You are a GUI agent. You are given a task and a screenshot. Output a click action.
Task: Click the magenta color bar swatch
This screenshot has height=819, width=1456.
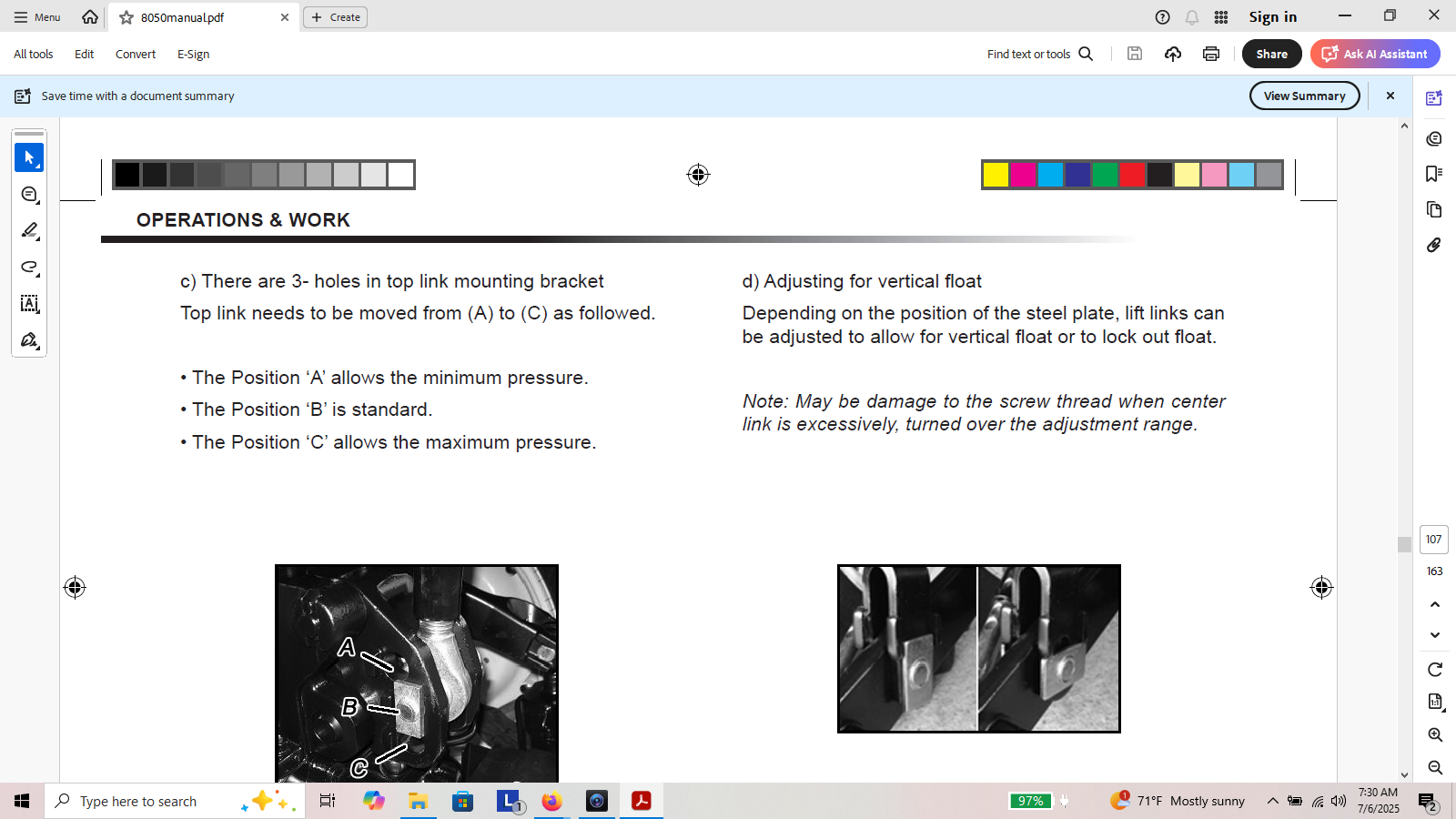(1023, 175)
